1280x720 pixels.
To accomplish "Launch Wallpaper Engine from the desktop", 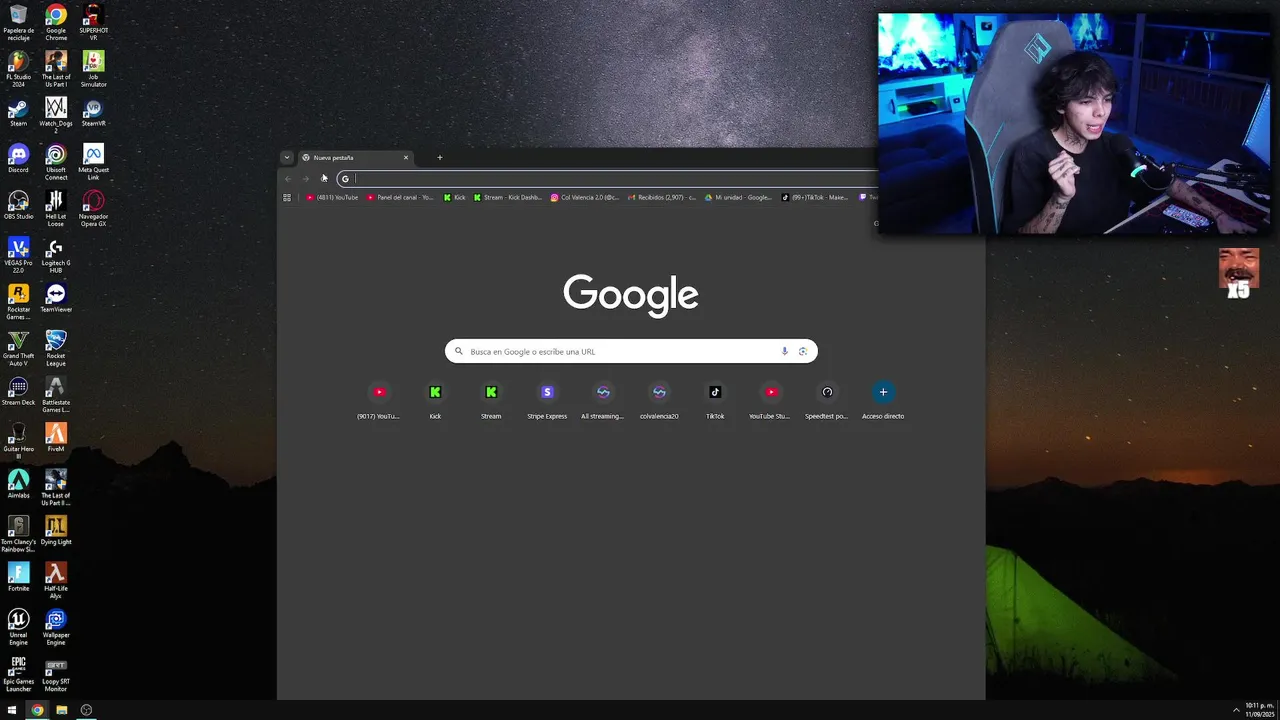I will [56, 627].
